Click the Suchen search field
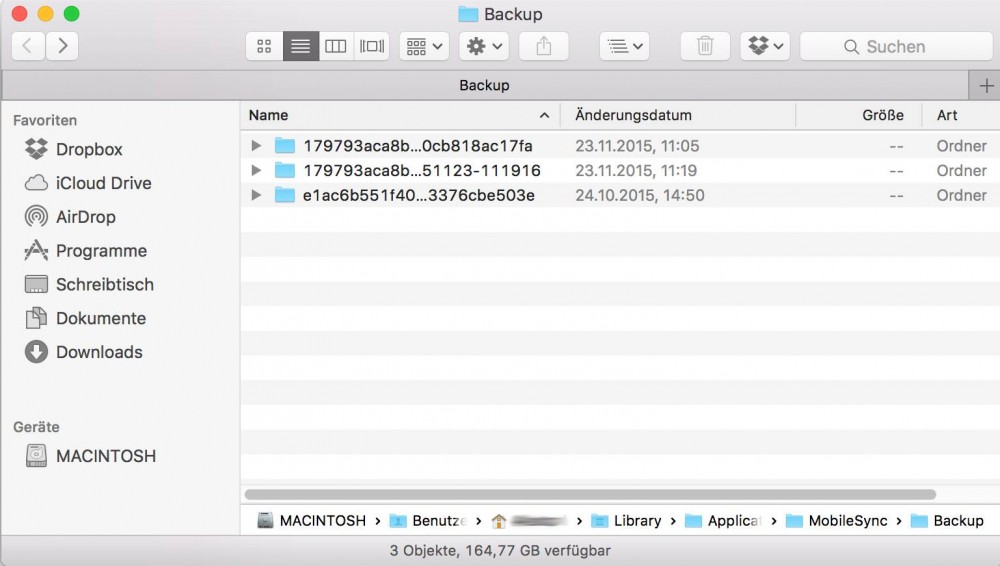The image size is (1000, 566). (896, 46)
